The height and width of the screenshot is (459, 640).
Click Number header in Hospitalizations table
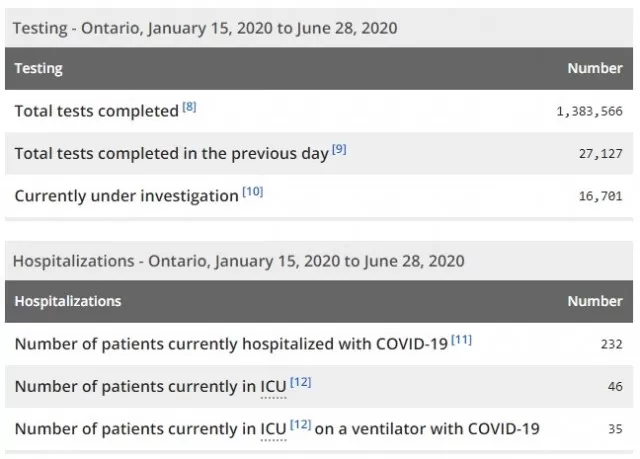click(x=595, y=301)
